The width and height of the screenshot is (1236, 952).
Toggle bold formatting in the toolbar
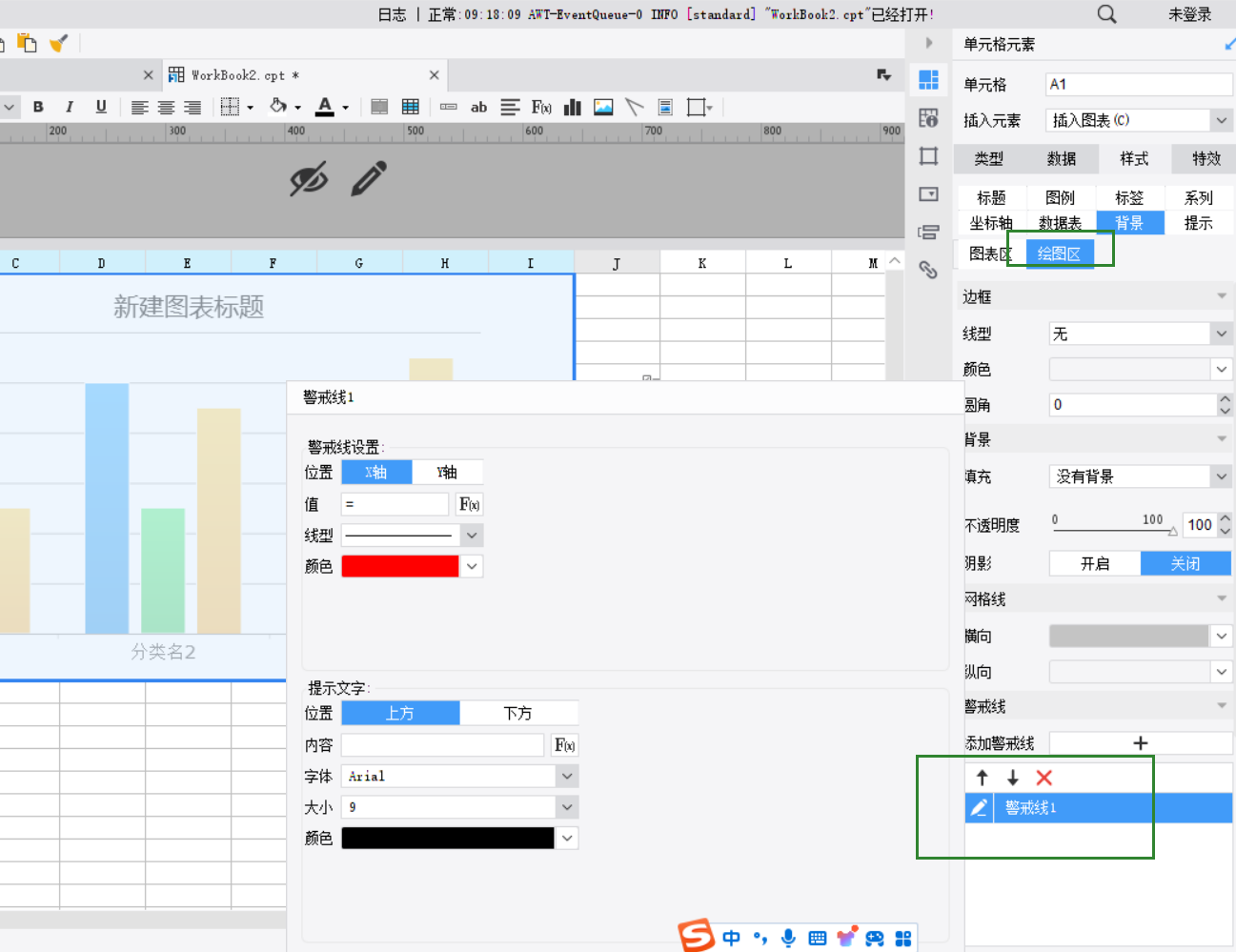click(x=38, y=107)
